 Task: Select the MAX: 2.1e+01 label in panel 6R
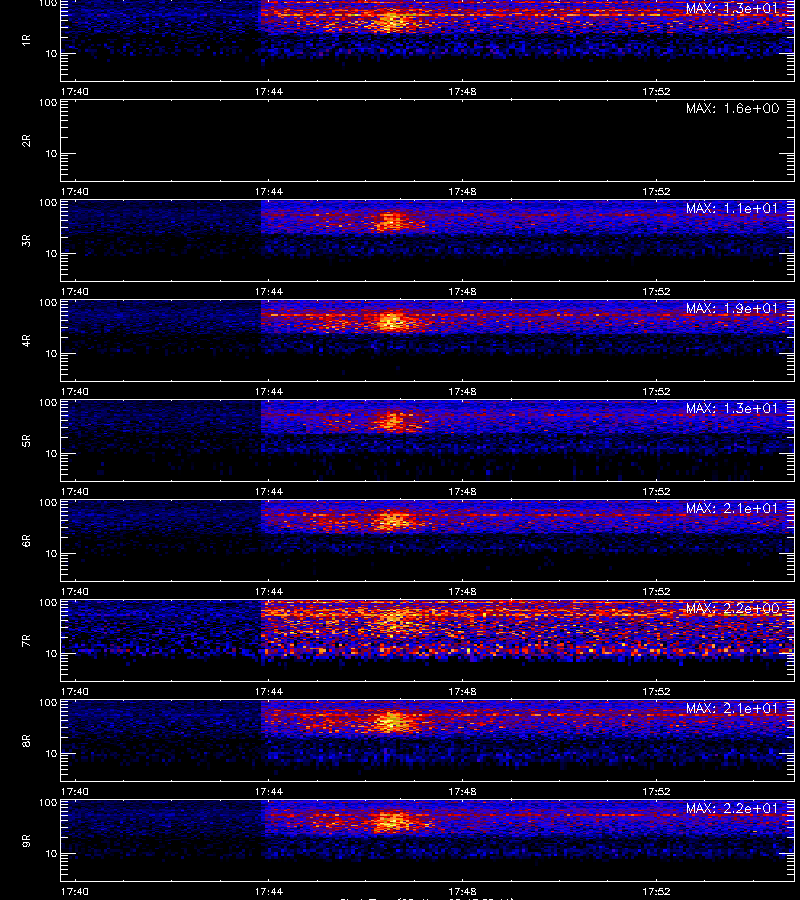click(732, 509)
